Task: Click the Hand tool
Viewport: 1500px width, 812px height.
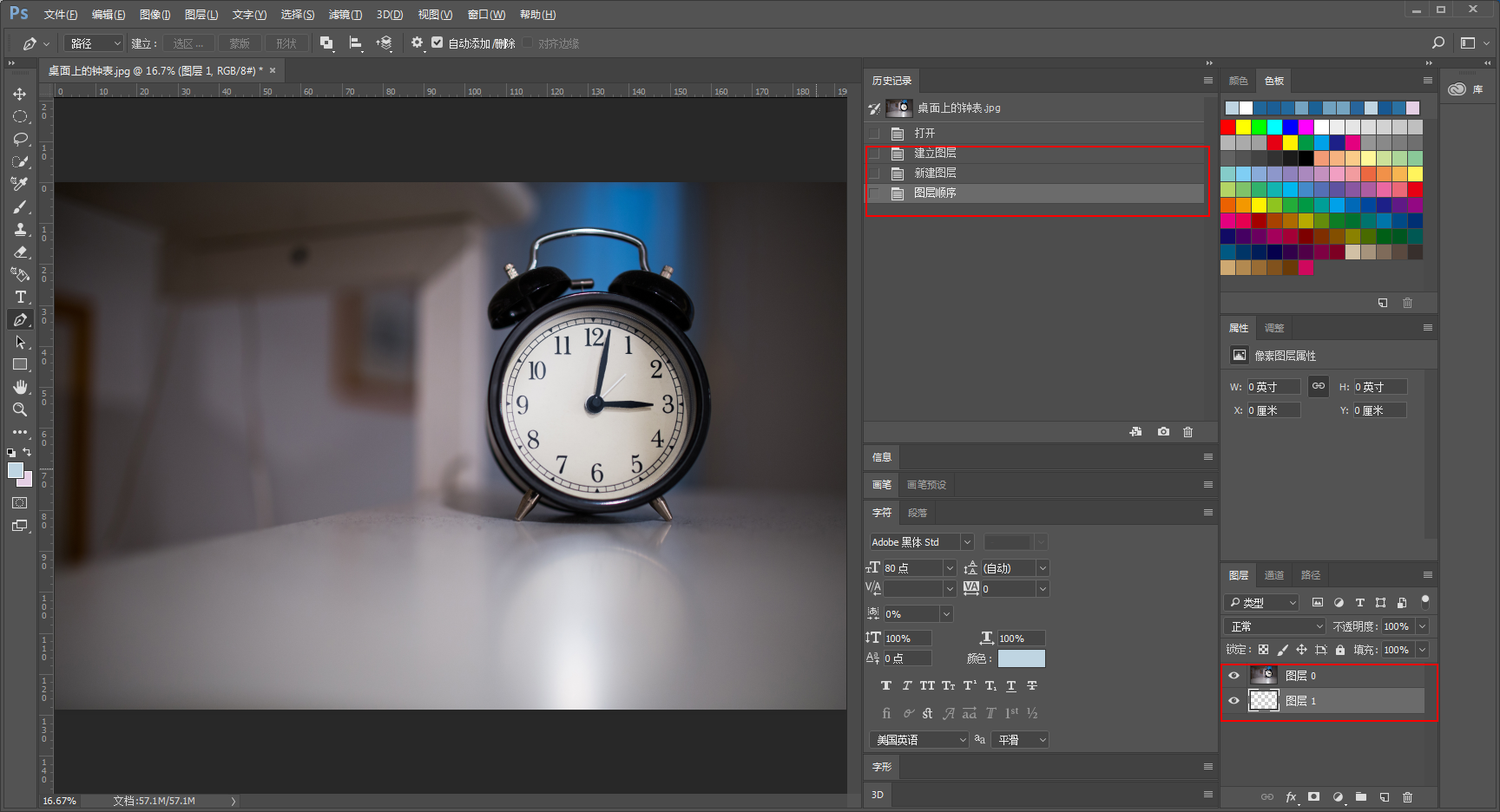Action: (x=20, y=387)
